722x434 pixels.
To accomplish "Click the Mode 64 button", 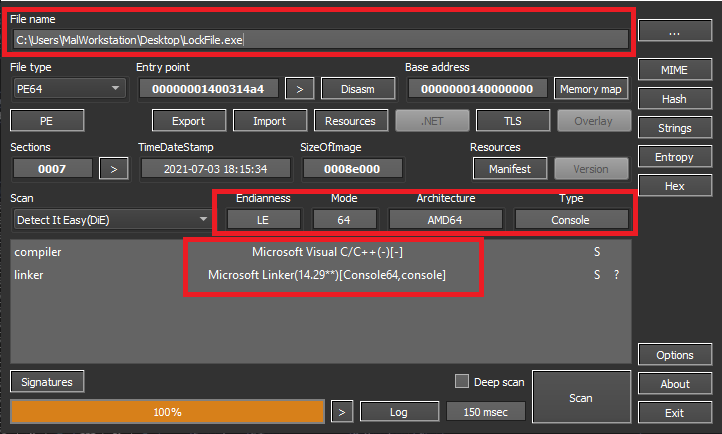I will click(x=344, y=220).
